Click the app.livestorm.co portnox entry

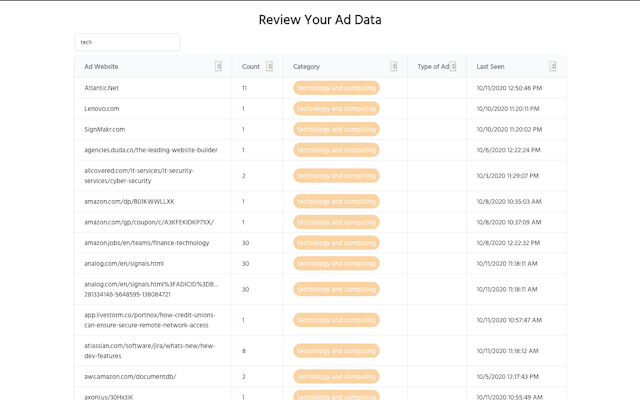click(149, 320)
